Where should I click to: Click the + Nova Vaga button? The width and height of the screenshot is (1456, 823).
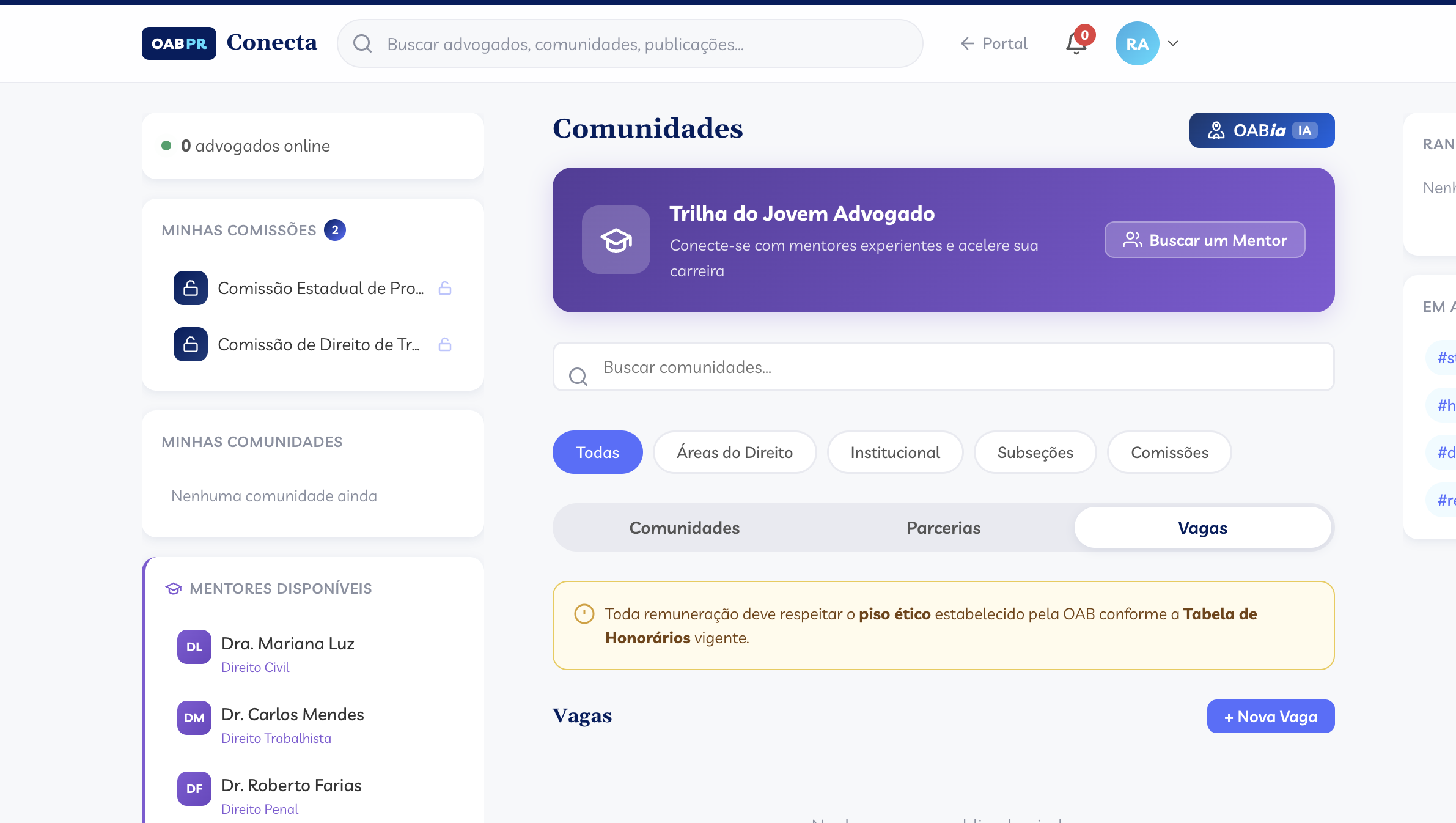pos(1270,716)
